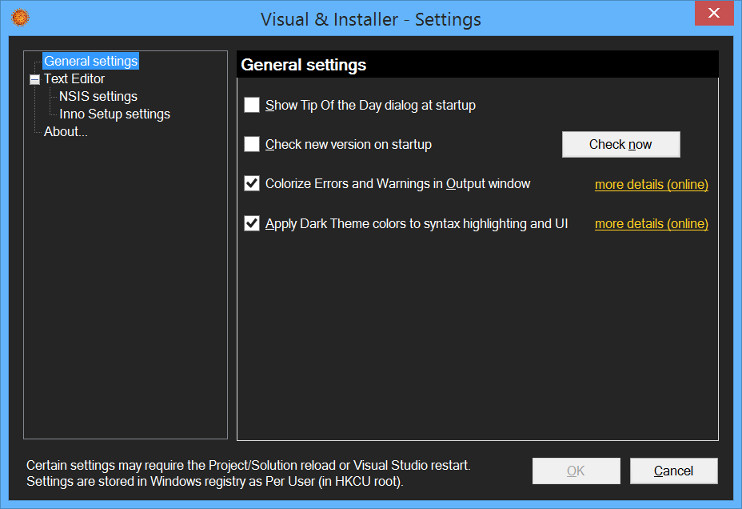
Task: Click the 'Settings are stored in Windows registry' note
Action: pos(215,482)
